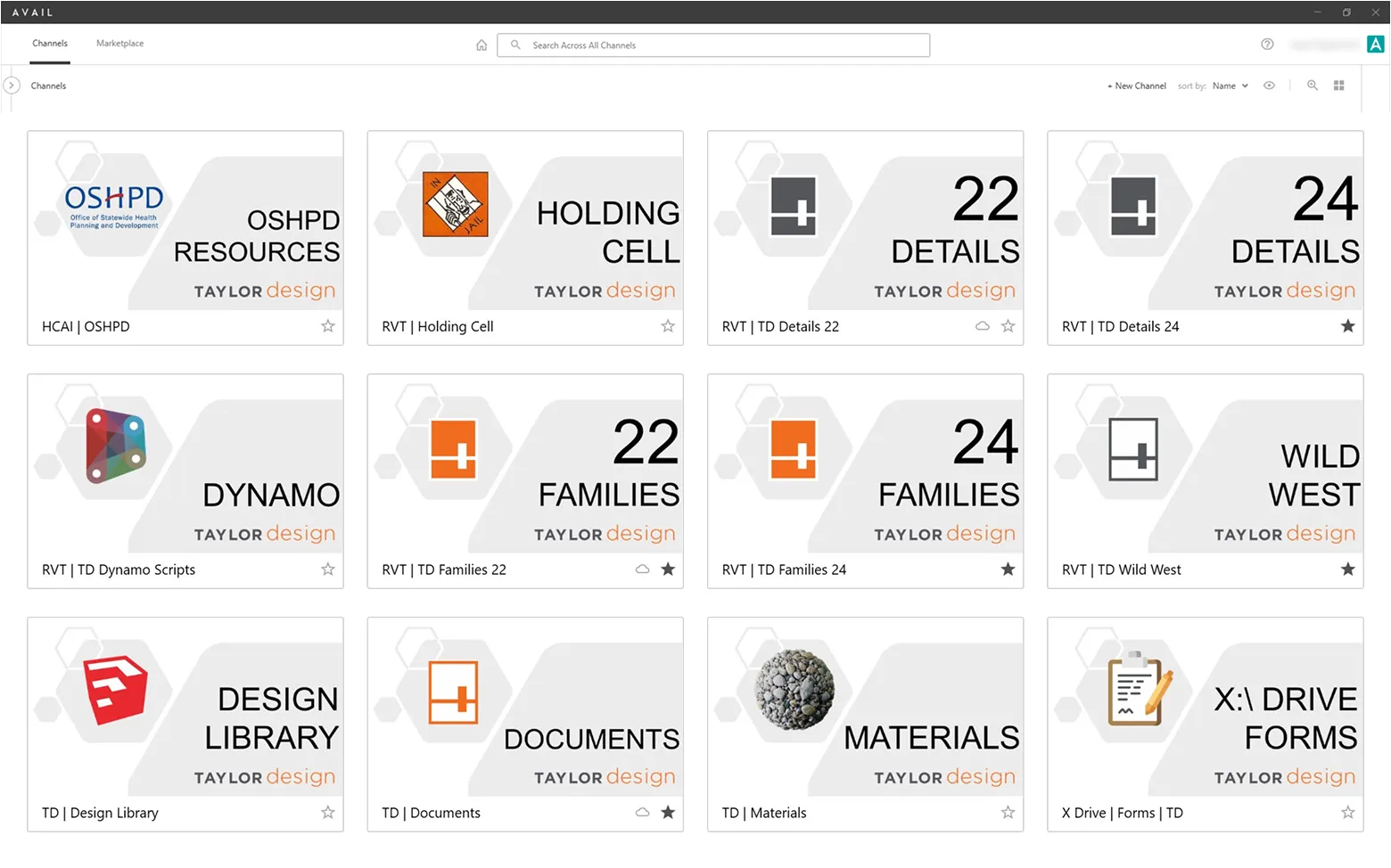Click the 'RVT | TD Details 24' title

pos(1120,327)
